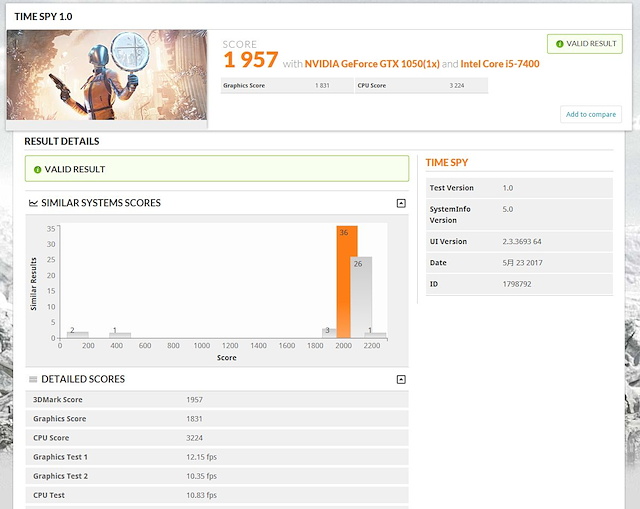Click the Score axis label under the chart
The image size is (640, 509).
227,358
